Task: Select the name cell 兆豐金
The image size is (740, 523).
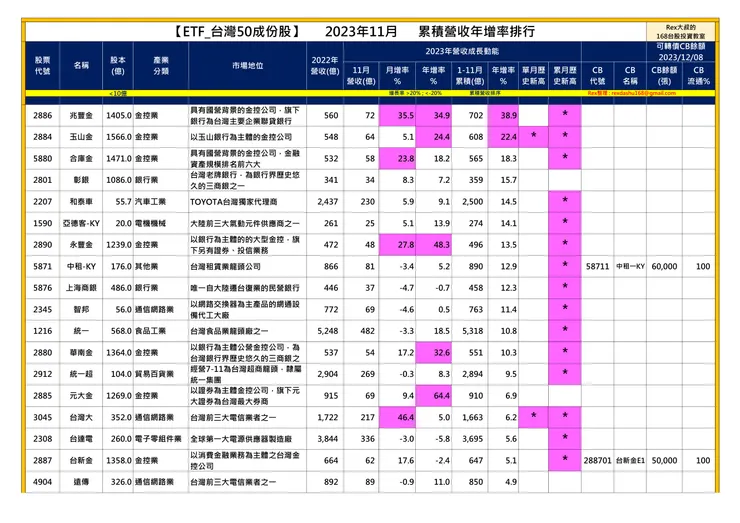Action: pos(81,115)
